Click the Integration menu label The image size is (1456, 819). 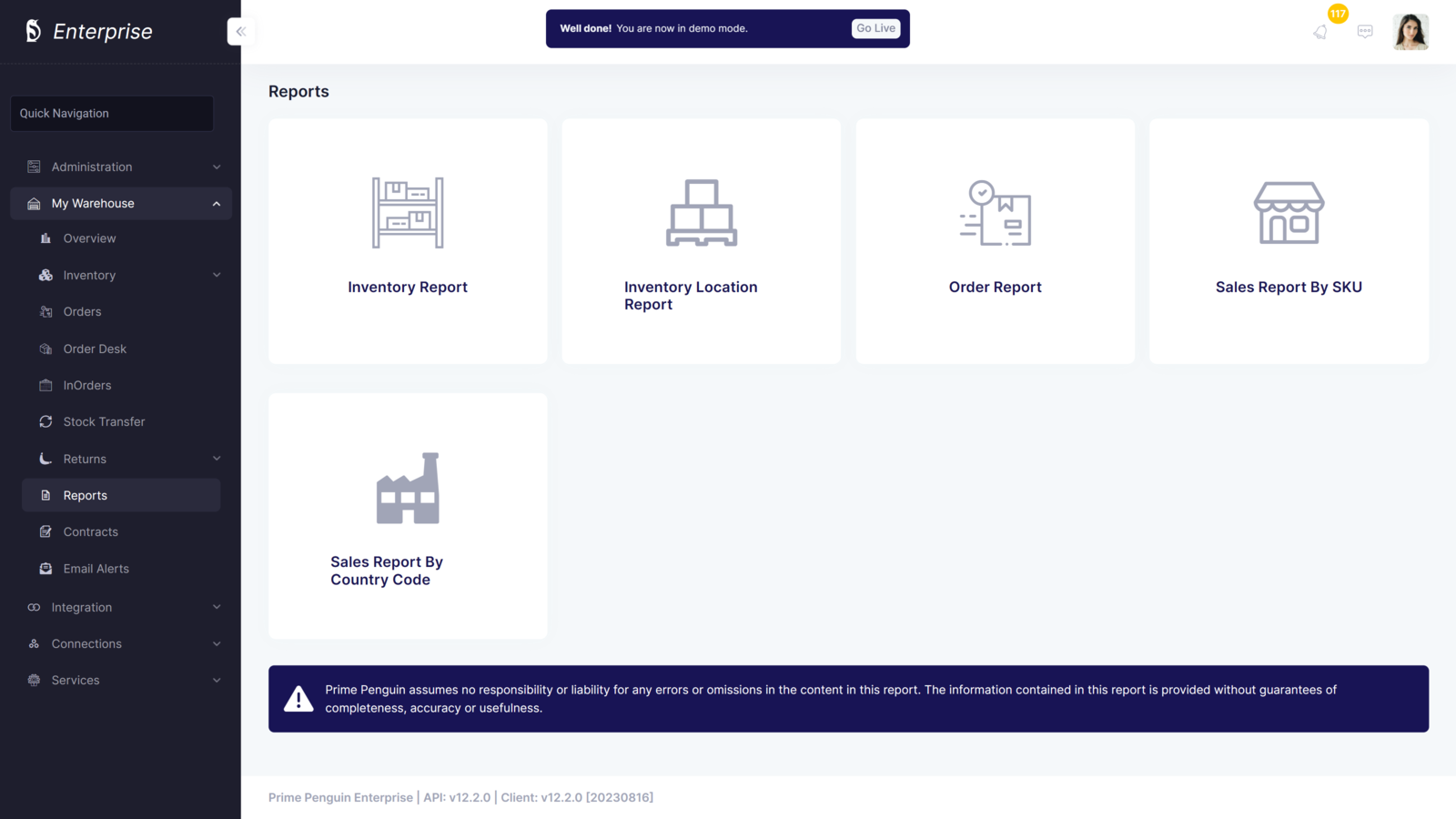82,607
